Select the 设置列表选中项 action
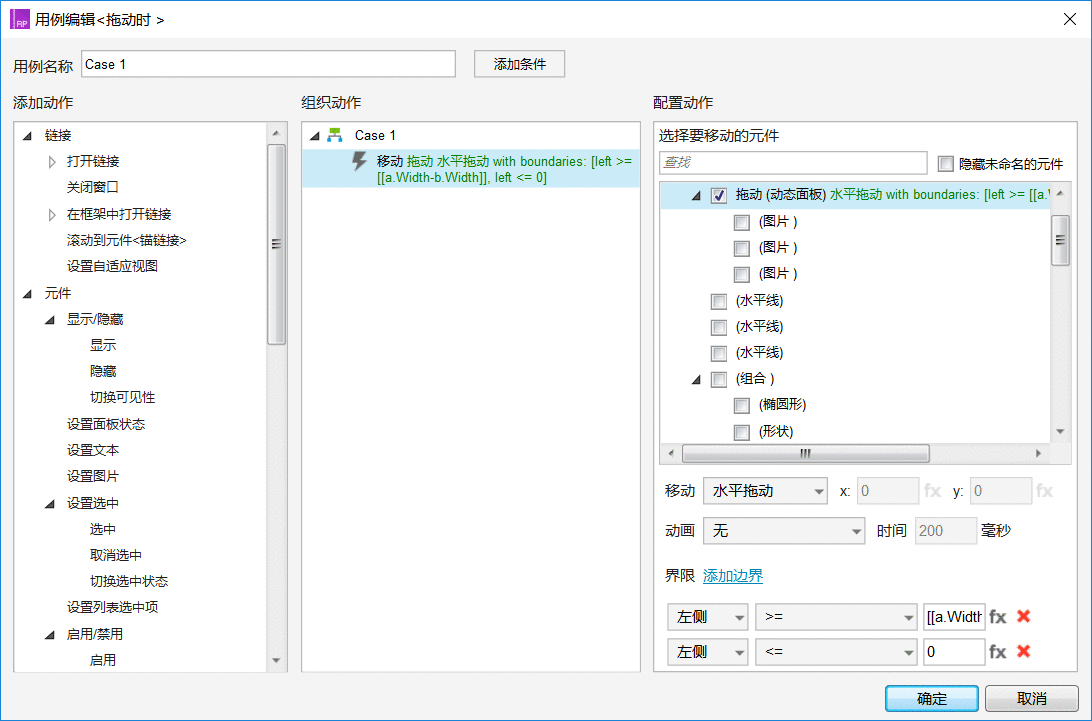Image resolution: width=1092 pixels, height=721 pixels. [x=112, y=607]
